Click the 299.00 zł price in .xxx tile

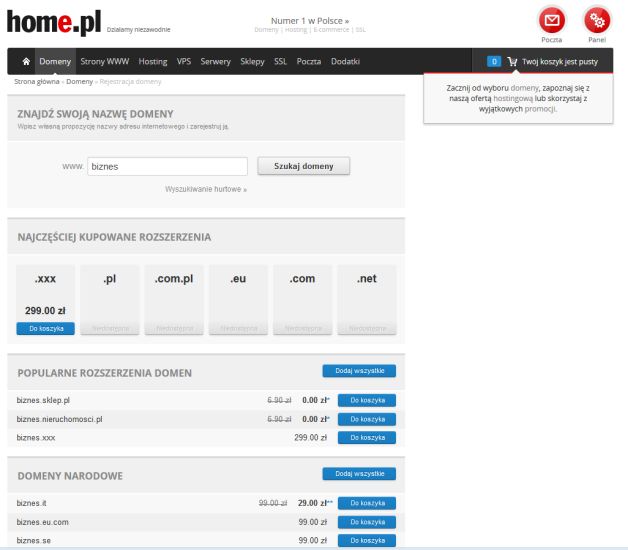pos(45,311)
